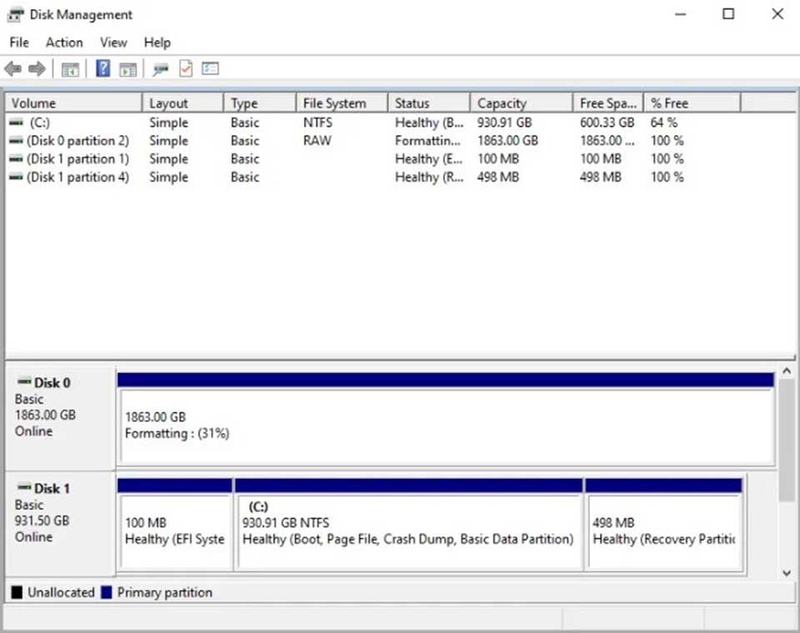Open the Help menu
Screen dimensions: 800x633
coord(157,42)
